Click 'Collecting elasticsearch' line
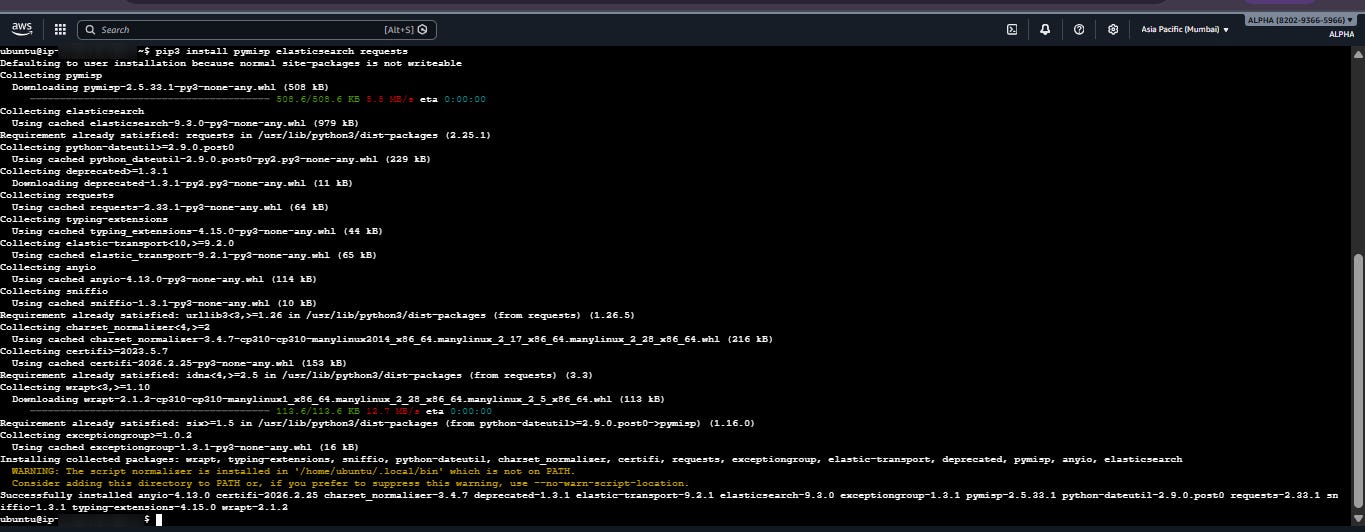This screenshot has height=532, width=1365. [72, 111]
